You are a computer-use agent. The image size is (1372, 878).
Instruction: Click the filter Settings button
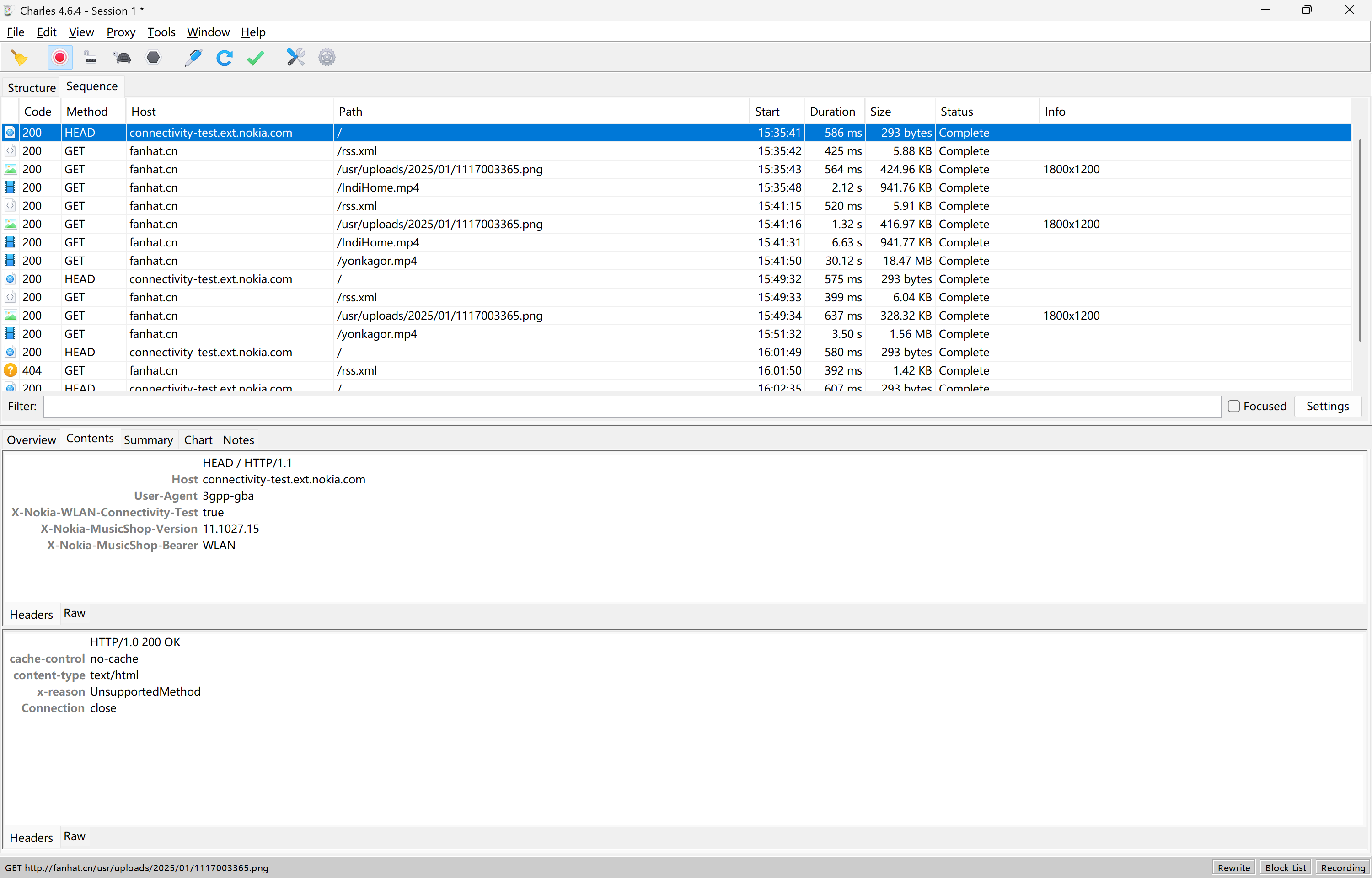(x=1328, y=407)
